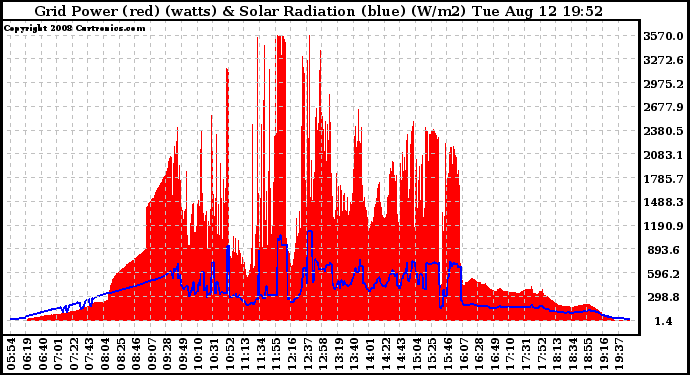Click the x-axis time label 09:49
Image resolution: width=690 pixels, height=375 pixels.
click(x=183, y=354)
